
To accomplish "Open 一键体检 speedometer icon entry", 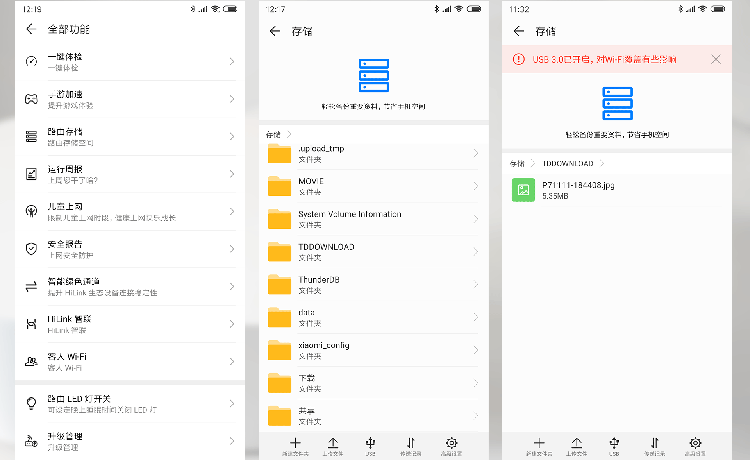I will point(31,61).
